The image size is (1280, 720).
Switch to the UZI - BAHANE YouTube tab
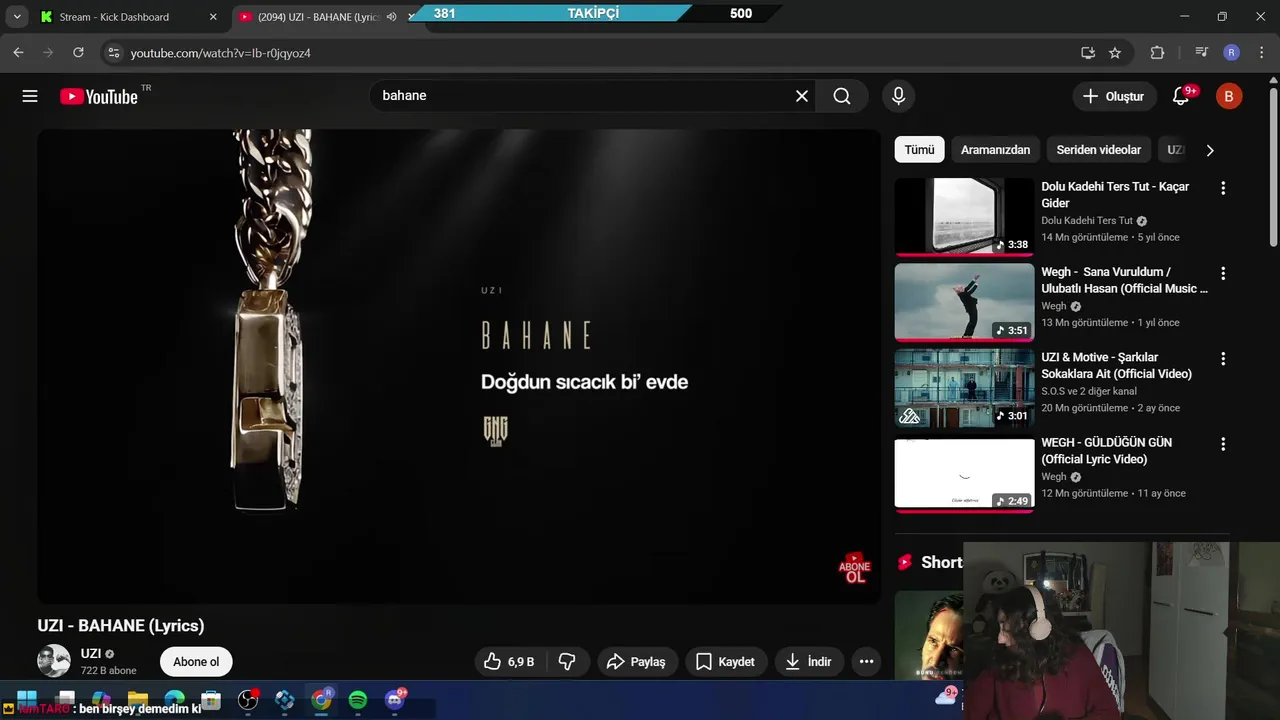(318, 17)
